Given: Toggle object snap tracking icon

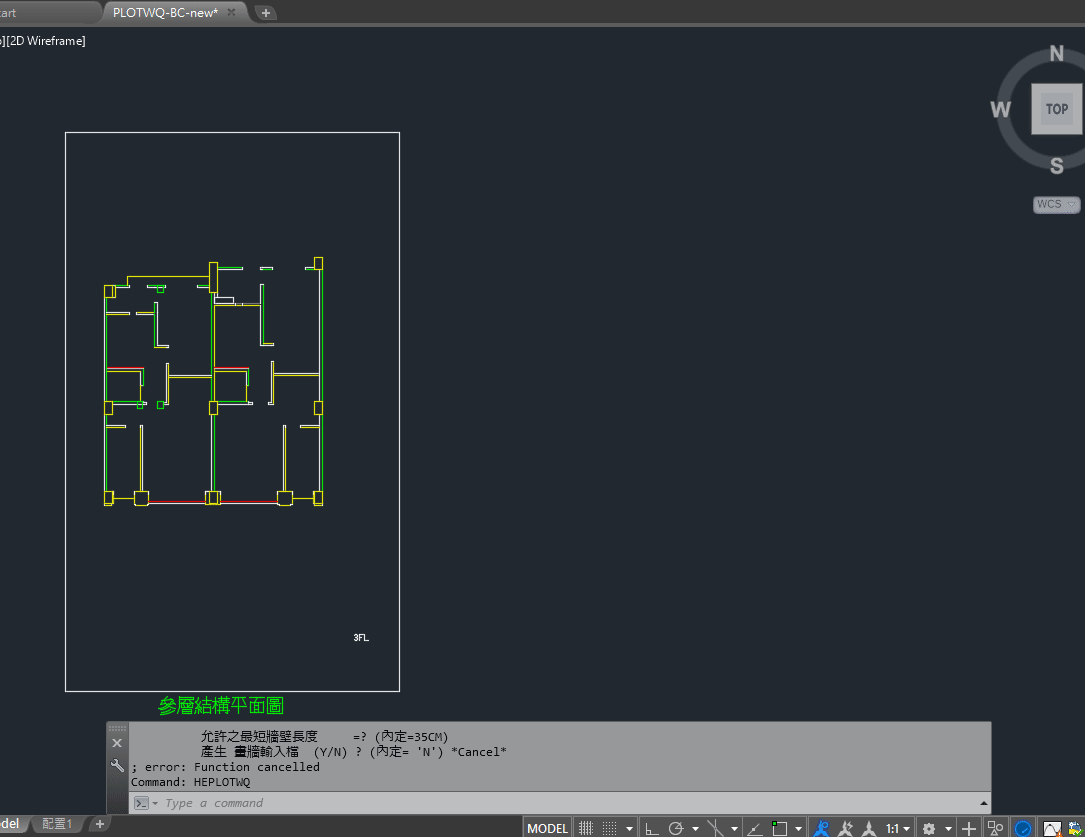Looking at the screenshot, I should [754, 828].
